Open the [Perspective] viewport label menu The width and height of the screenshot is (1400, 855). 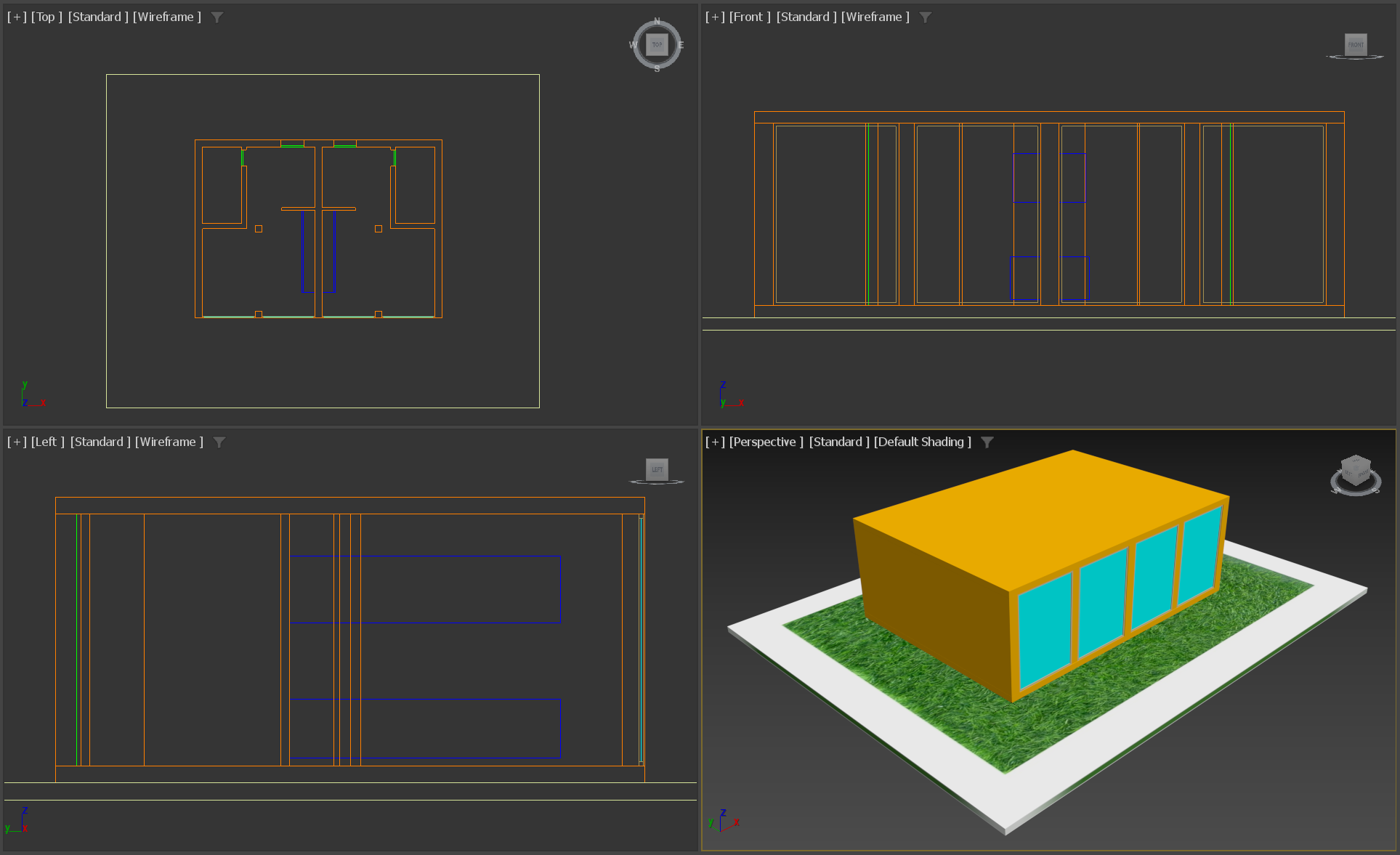click(766, 442)
